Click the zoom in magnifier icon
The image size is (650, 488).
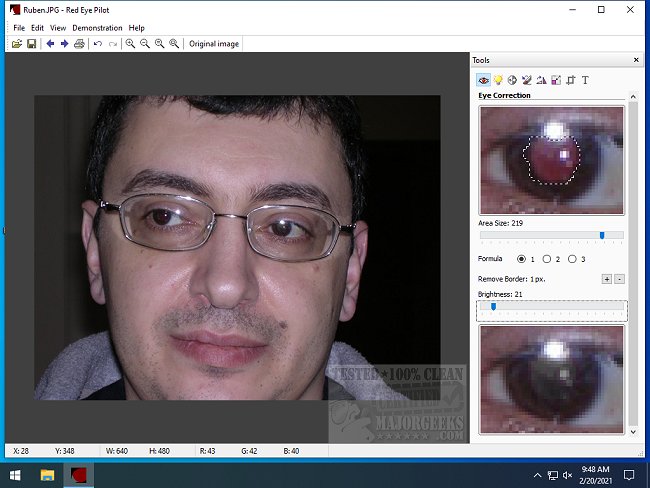coord(130,44)
